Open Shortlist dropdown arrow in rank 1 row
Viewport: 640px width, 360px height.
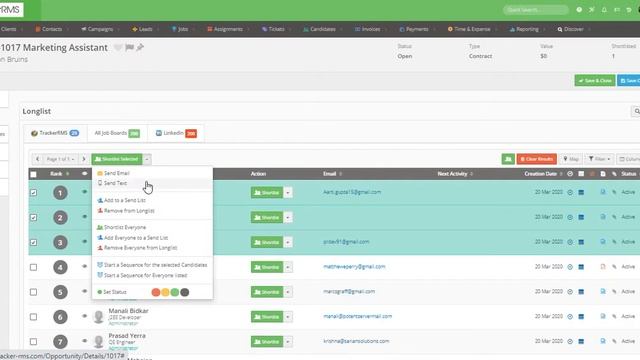tap(288, 193)
